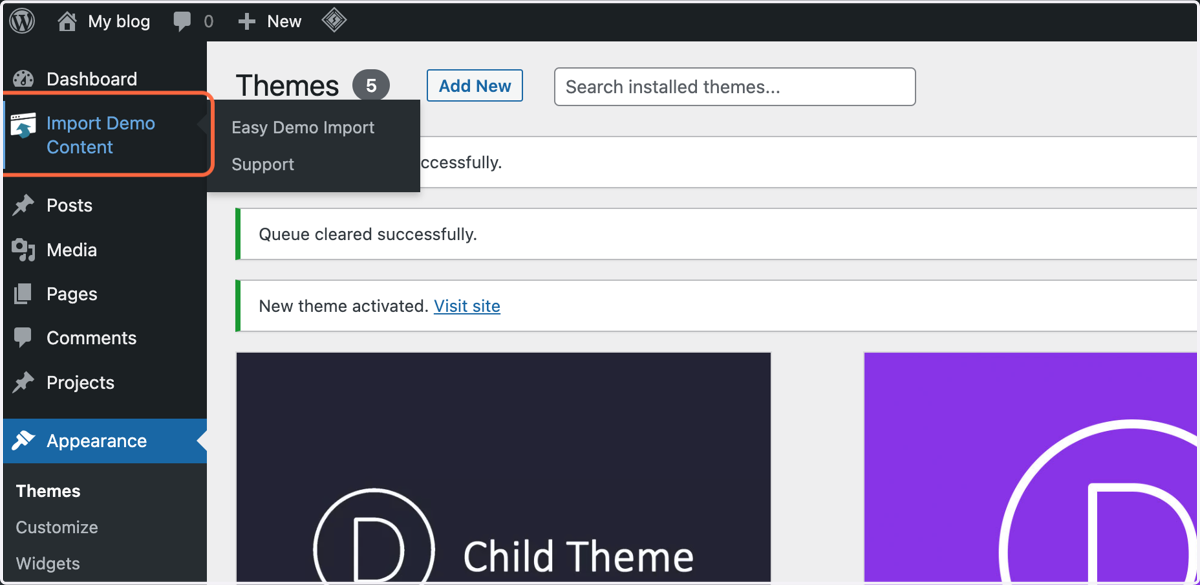This screenshot has height=585, width=1200.
Task: Click the Pages document icon
Action: [24, 294]
